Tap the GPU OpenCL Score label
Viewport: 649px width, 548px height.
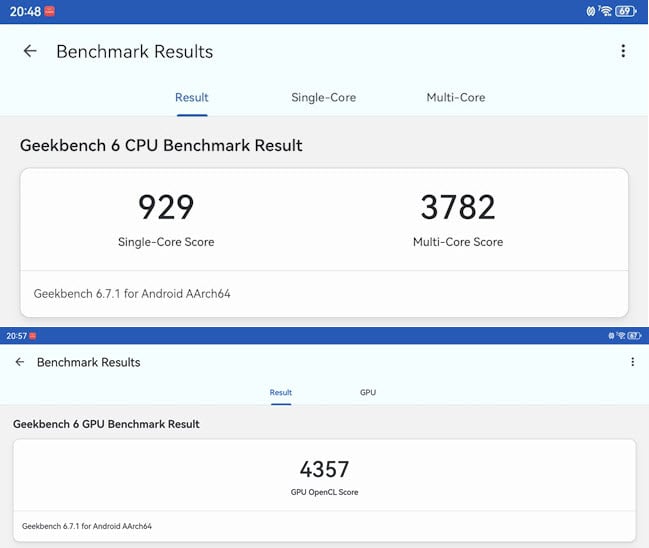(324, 492)
